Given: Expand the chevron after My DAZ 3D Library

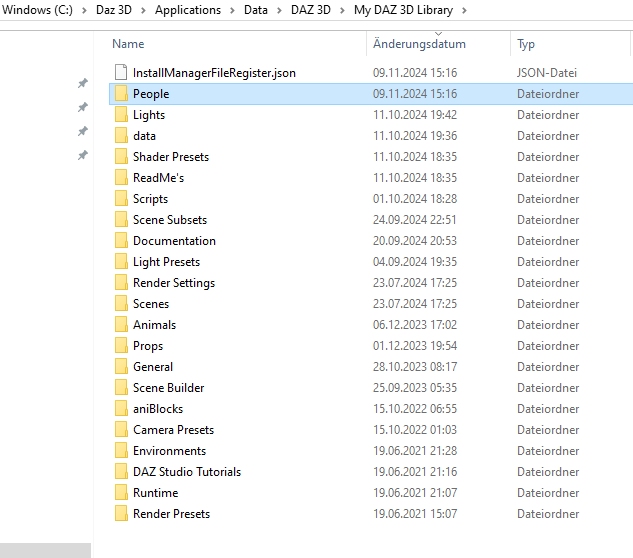Looking at the screenshot, I should coord(464,10).
